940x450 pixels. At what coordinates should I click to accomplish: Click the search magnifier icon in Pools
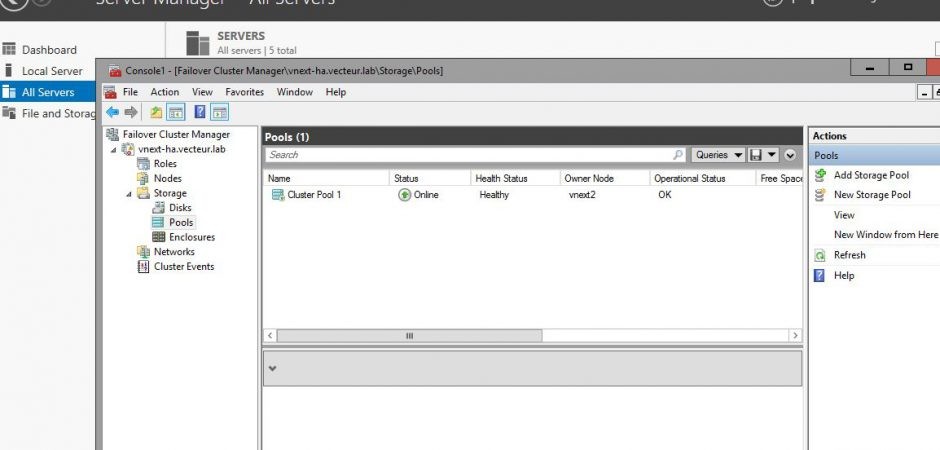(678, 155)
